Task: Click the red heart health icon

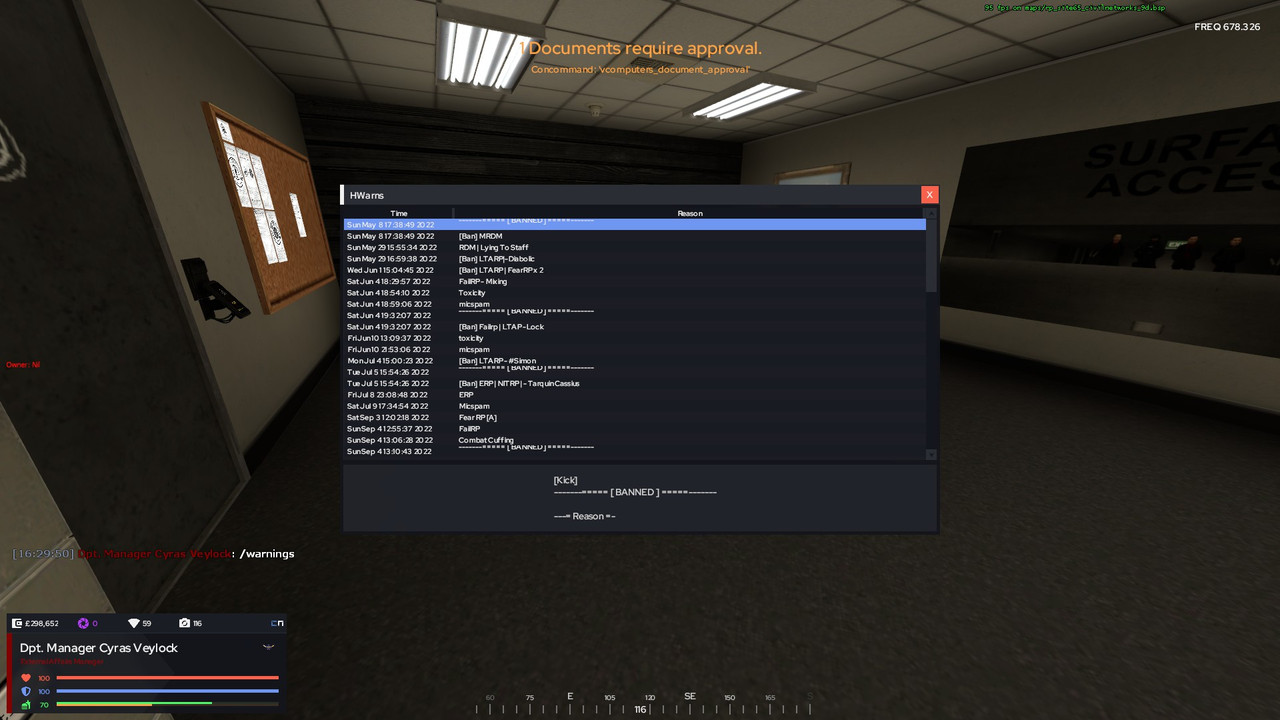Action: pyautogui.click(x=26, y=678)
